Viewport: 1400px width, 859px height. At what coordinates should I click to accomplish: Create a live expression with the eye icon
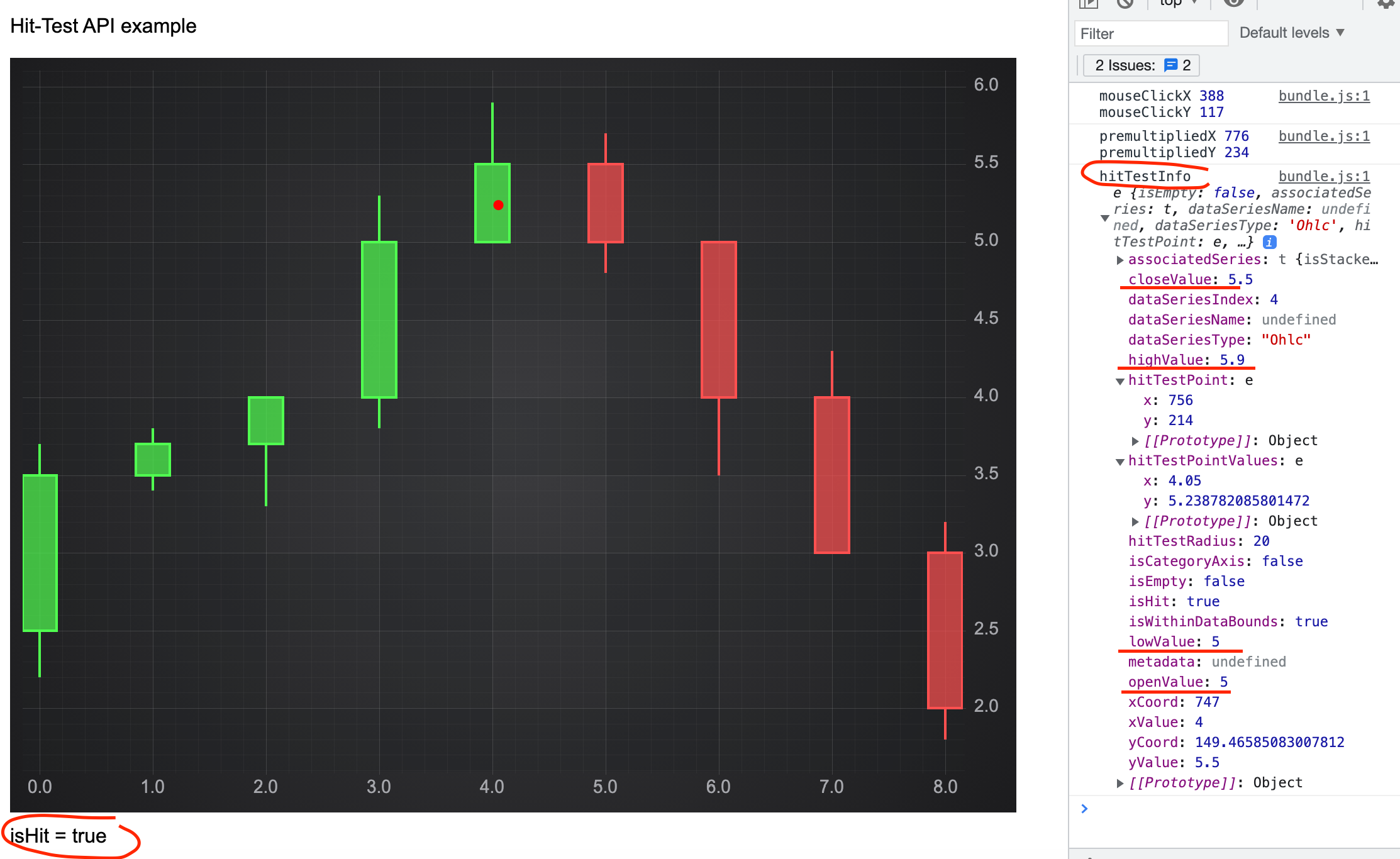click(1233, 3)
